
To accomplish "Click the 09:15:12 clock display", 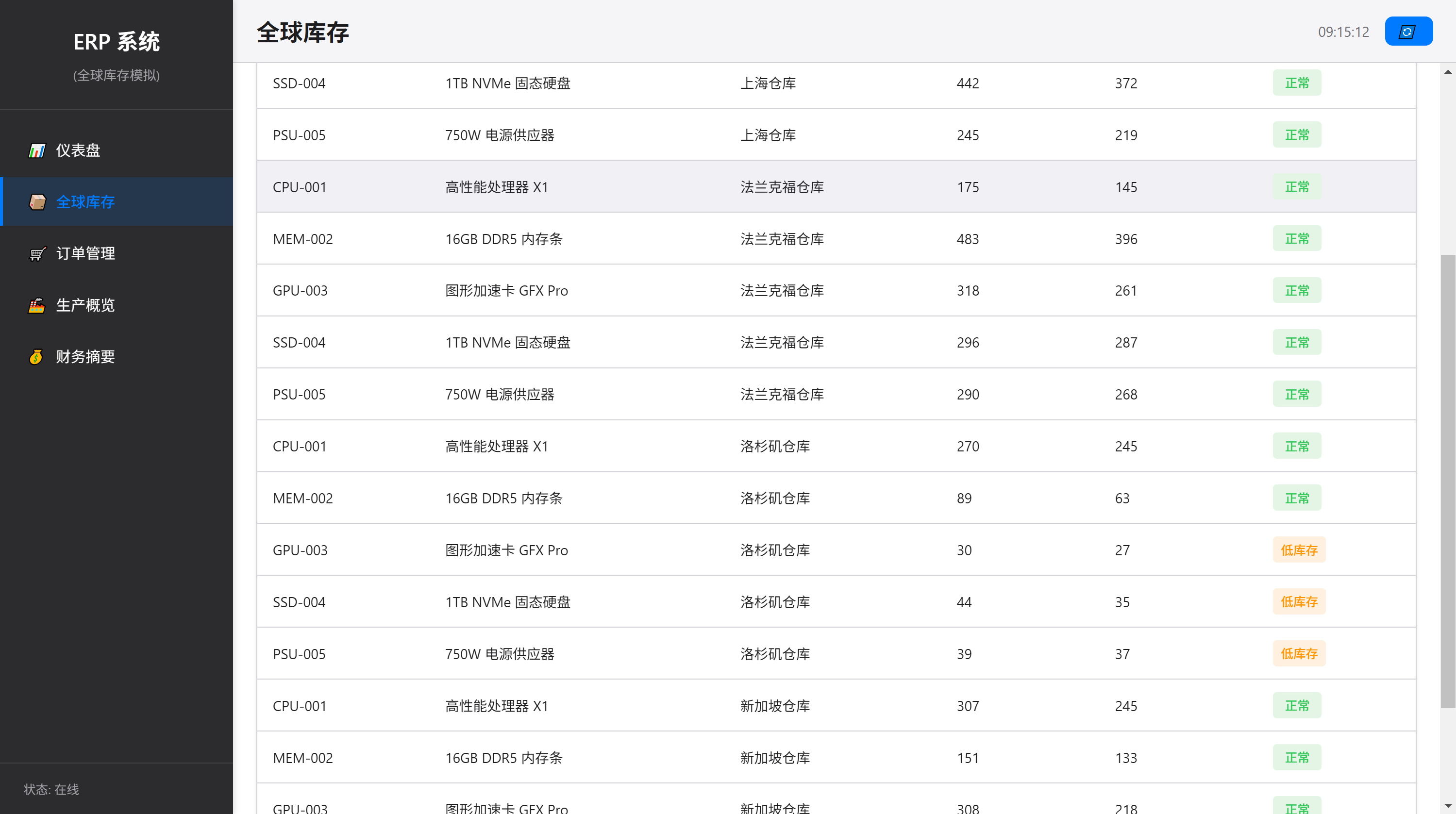I will click(1343, 32).
